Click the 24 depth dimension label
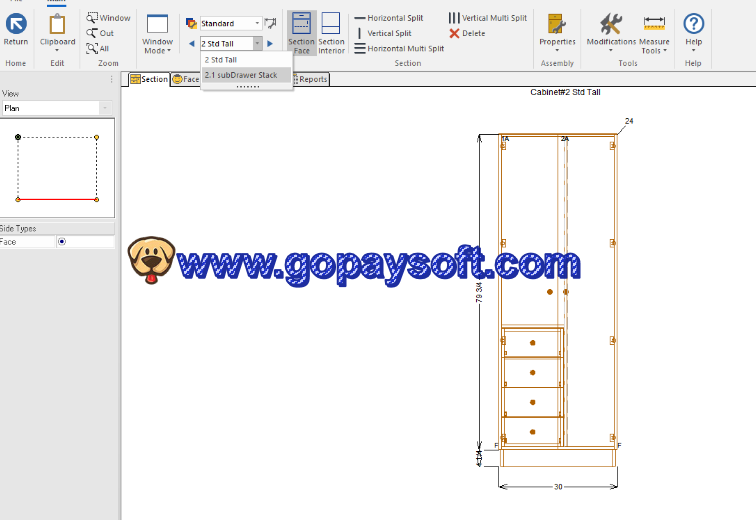The image size is (756, 520). [x=629, y=121]
